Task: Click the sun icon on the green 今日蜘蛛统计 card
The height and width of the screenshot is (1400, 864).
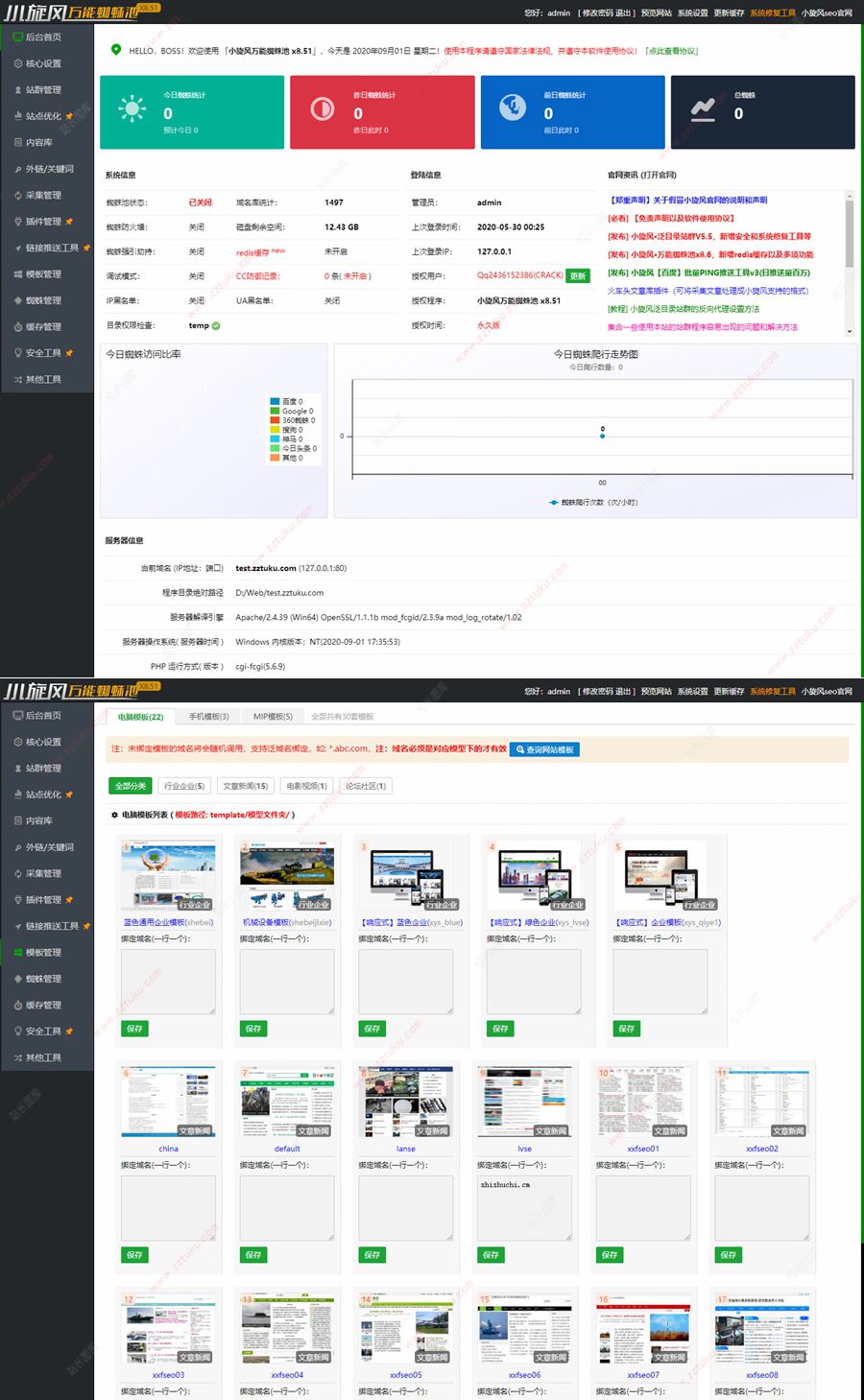Action: tap(132, 107)
